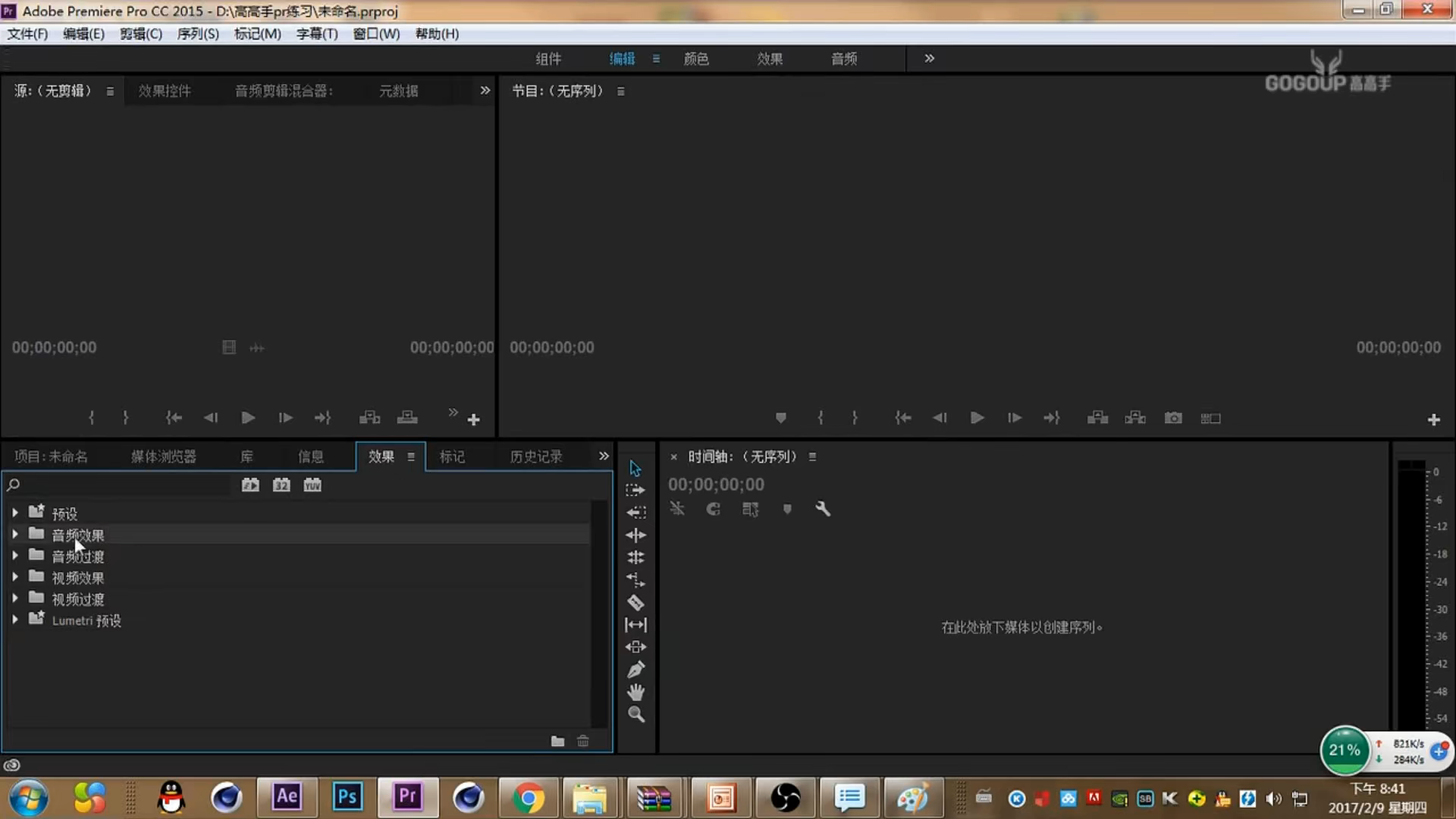
Task: Show hidden source panel tabs chevron
Action: click(x=485, y=90)
